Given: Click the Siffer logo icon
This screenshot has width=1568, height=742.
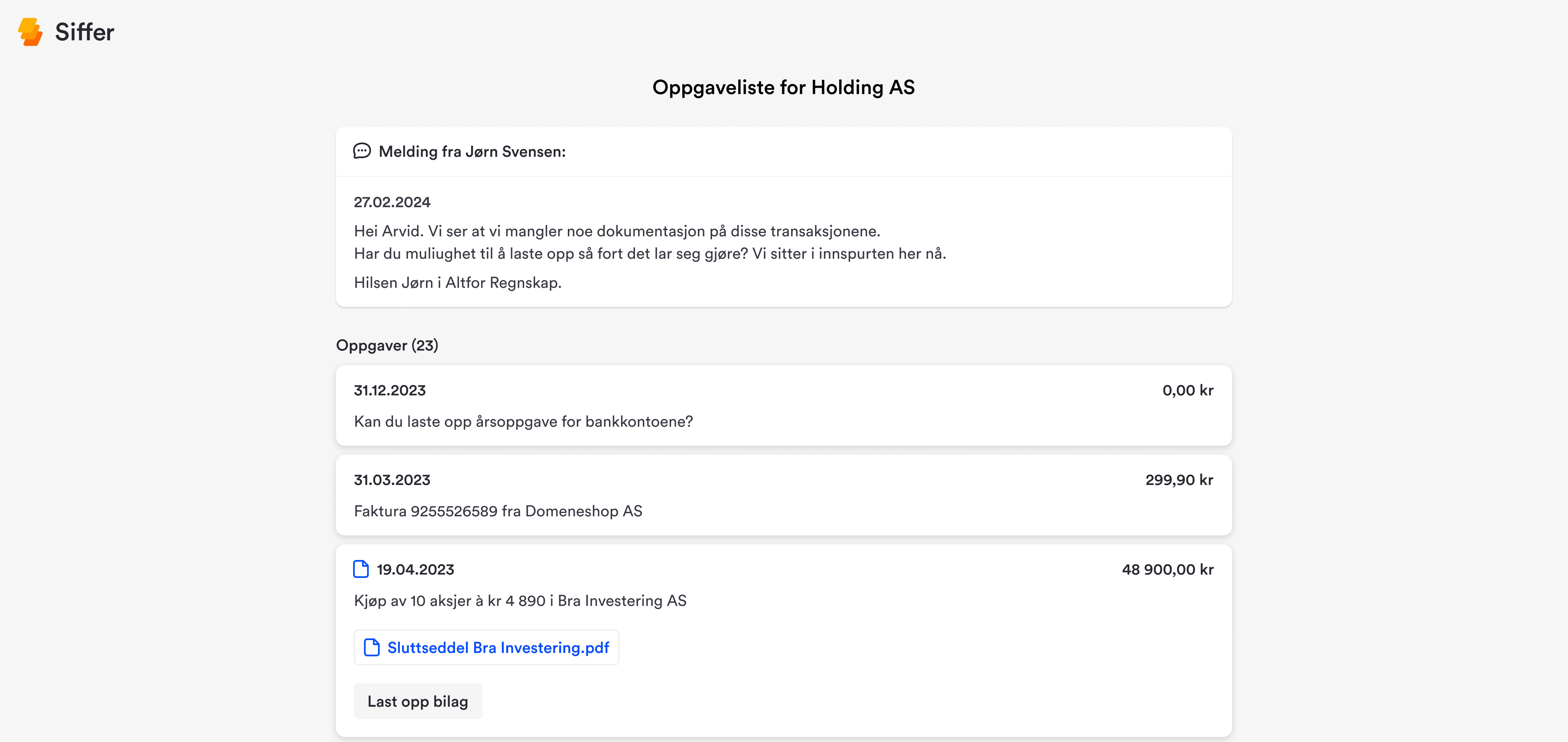Looking at the screenshot, I should (31, 32).
